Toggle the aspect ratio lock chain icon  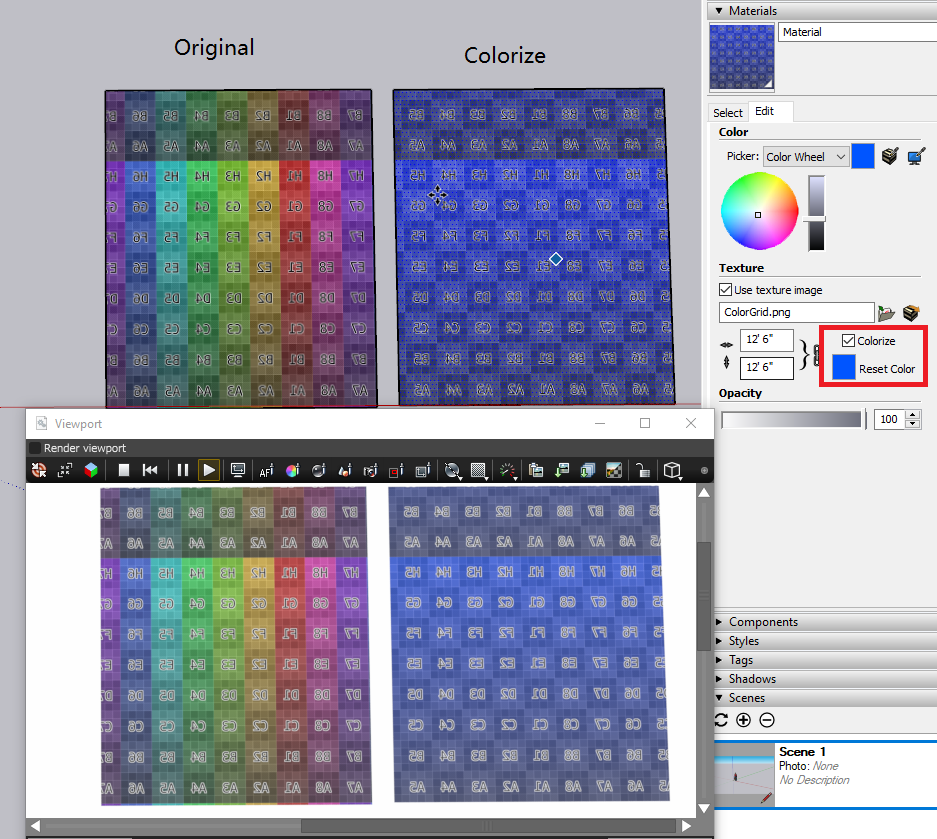point(816,355)
